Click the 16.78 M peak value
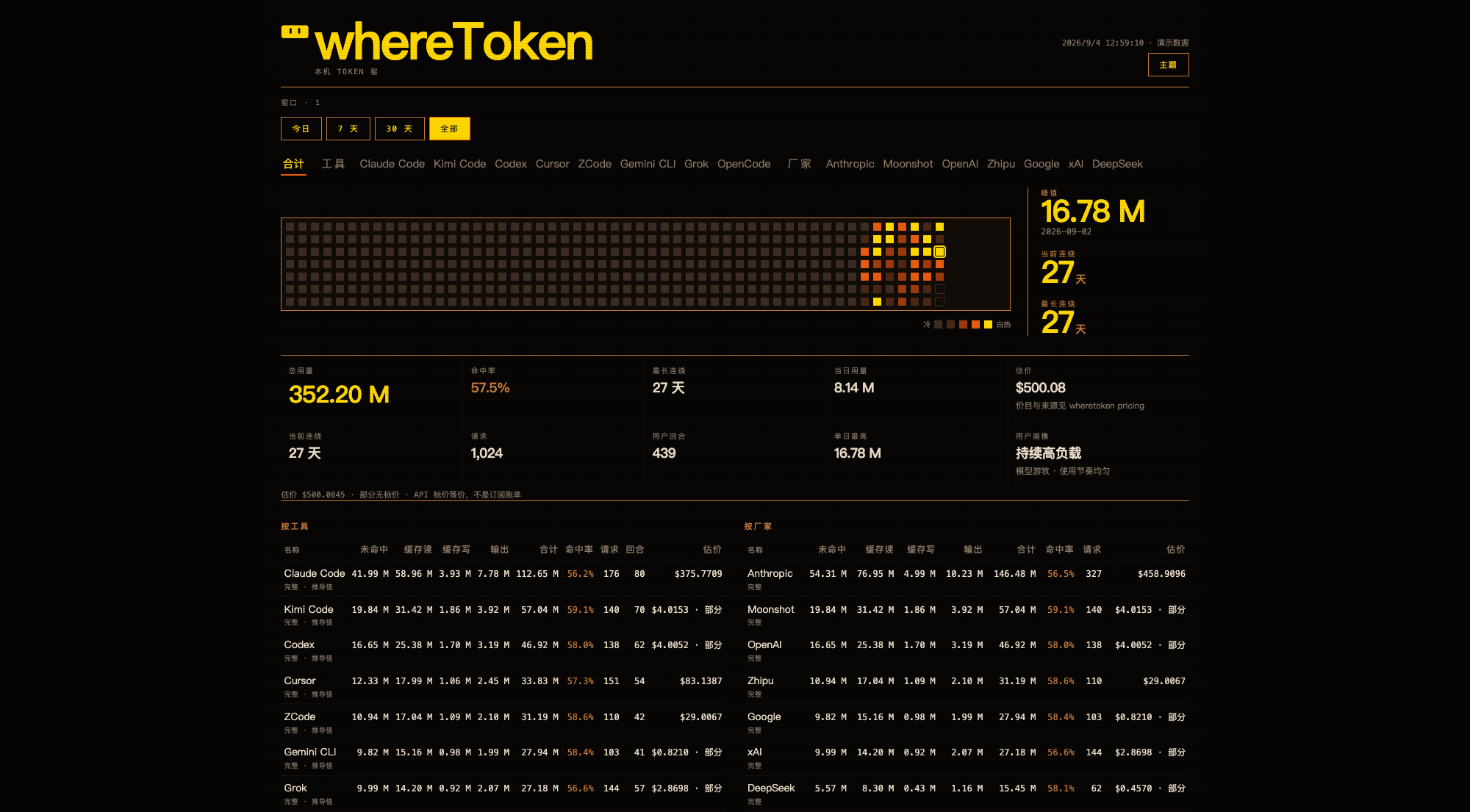This screenshot has height=812, width=1470. coord(1093,212)
